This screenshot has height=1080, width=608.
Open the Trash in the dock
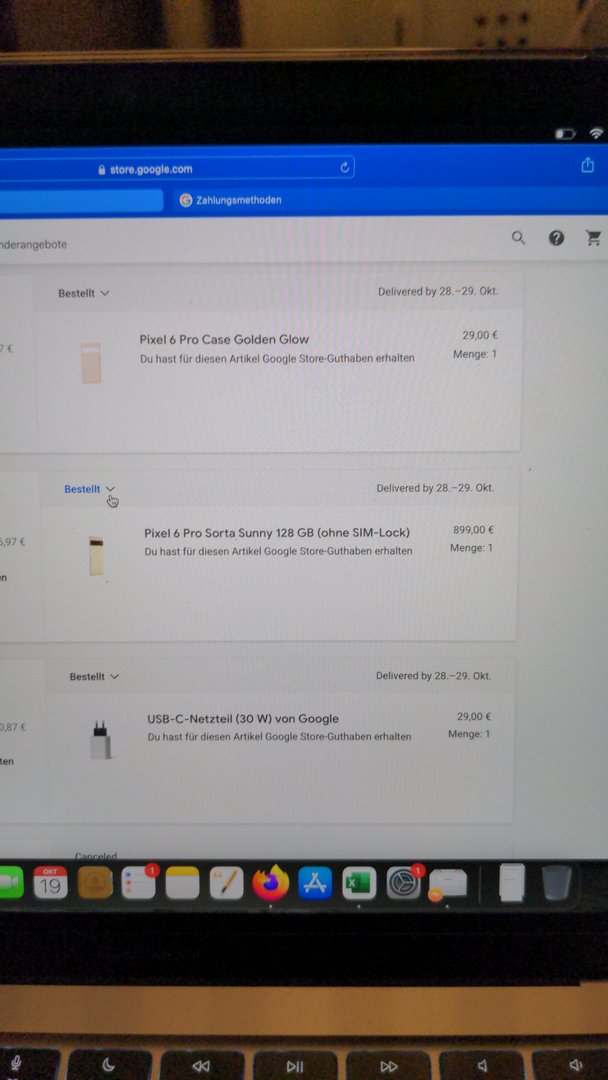coord(556,883)
